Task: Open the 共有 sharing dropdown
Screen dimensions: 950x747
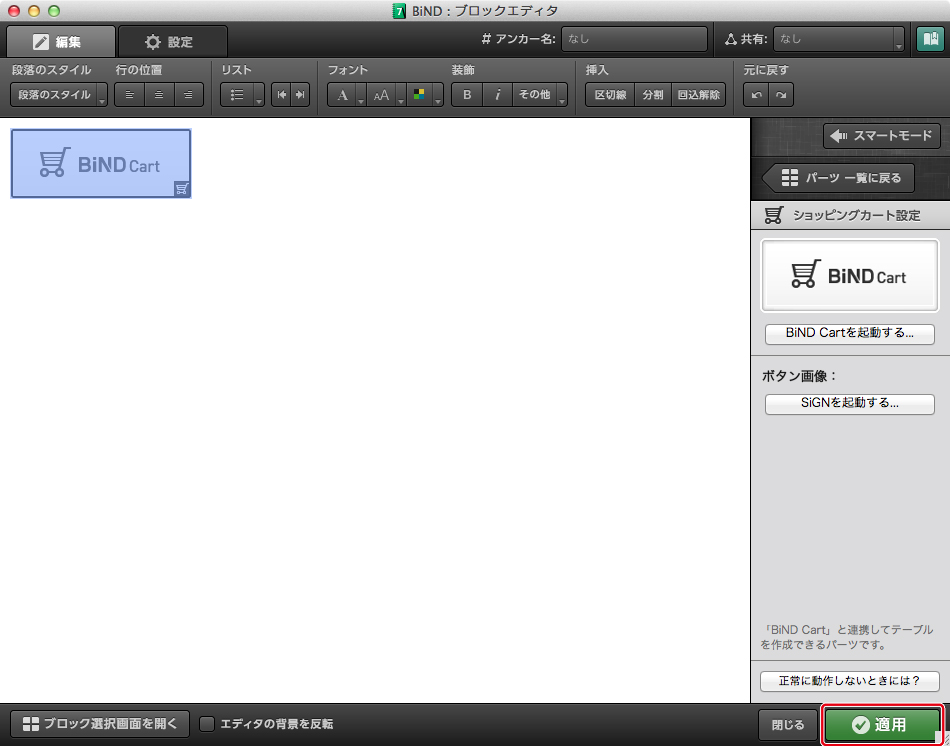Action: coord(839,39)
